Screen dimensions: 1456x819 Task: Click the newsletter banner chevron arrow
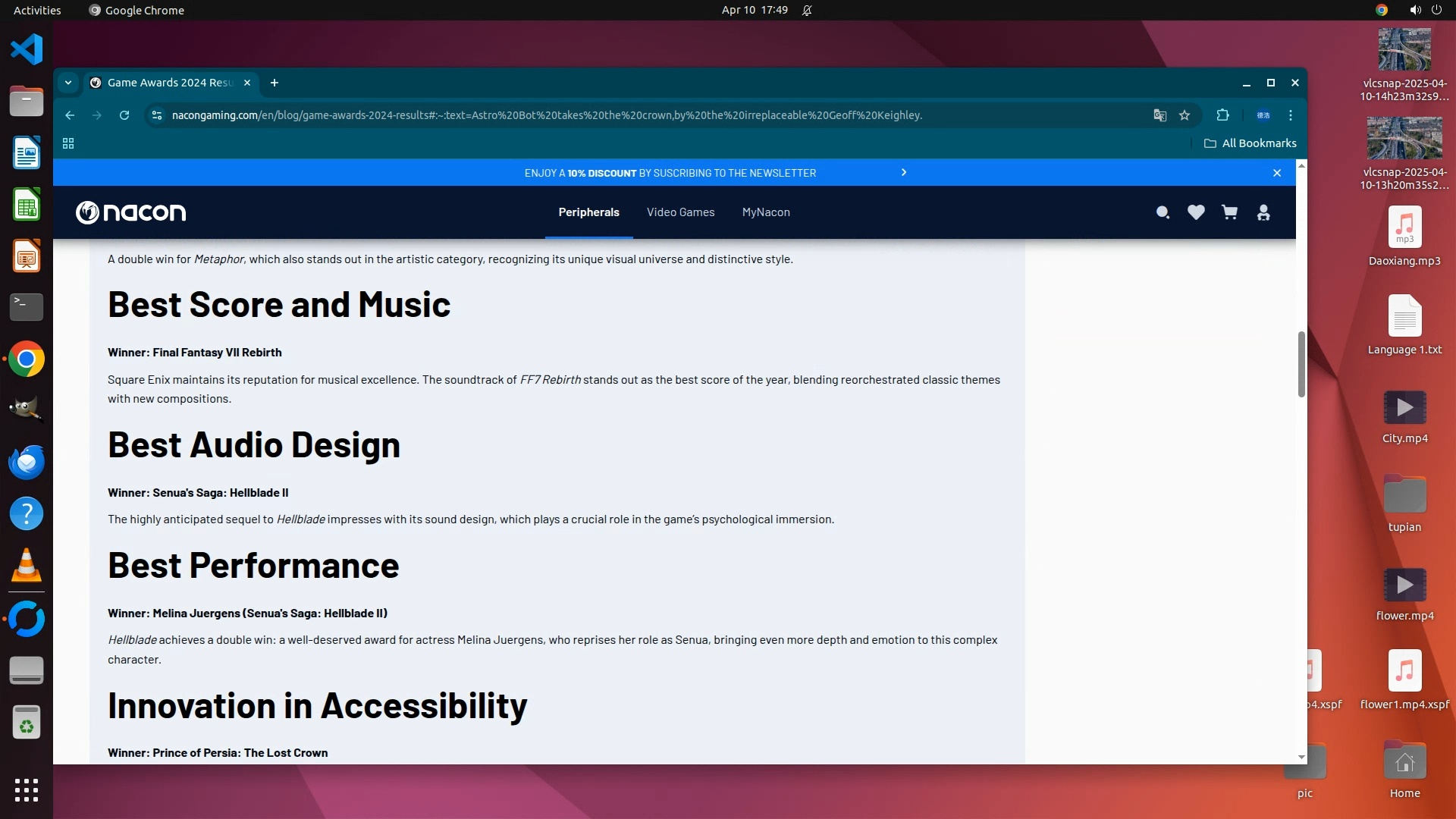903,173
